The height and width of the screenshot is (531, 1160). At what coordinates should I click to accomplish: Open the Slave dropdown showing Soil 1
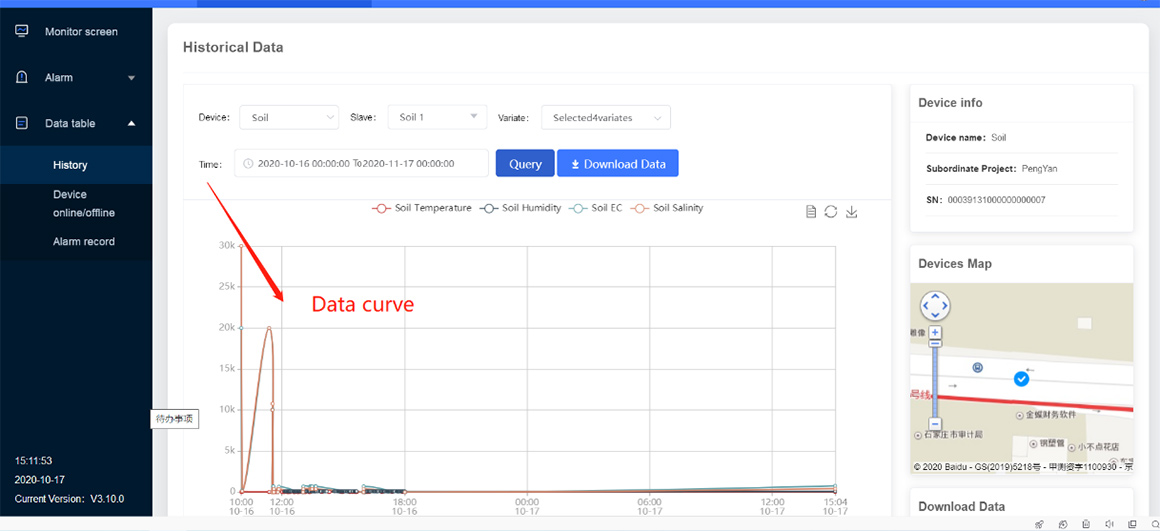(436, 117)
